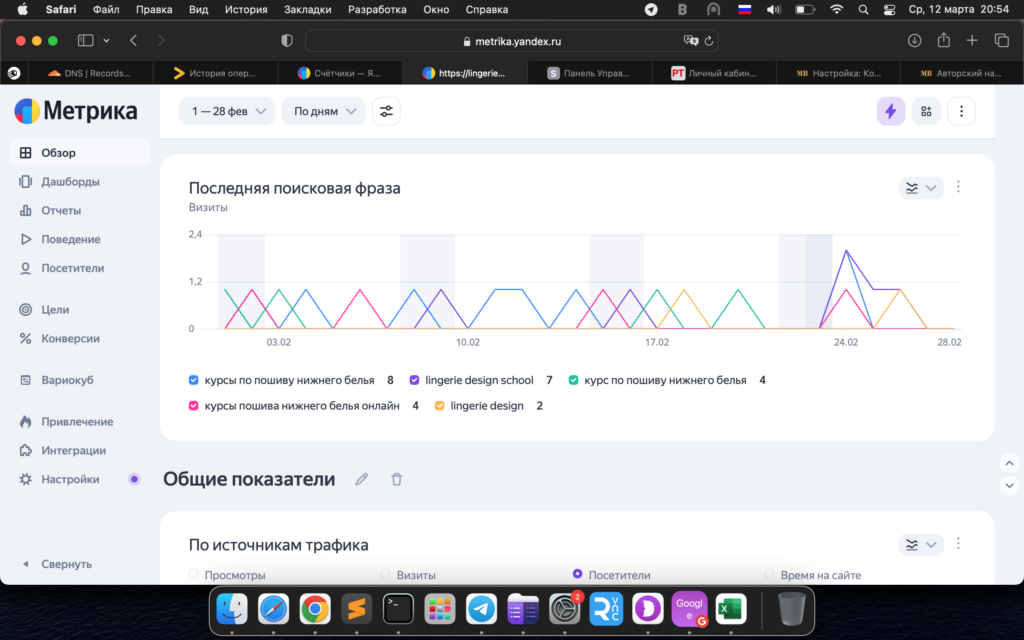
Task: Open the Закладки menu
Action: 308,10
